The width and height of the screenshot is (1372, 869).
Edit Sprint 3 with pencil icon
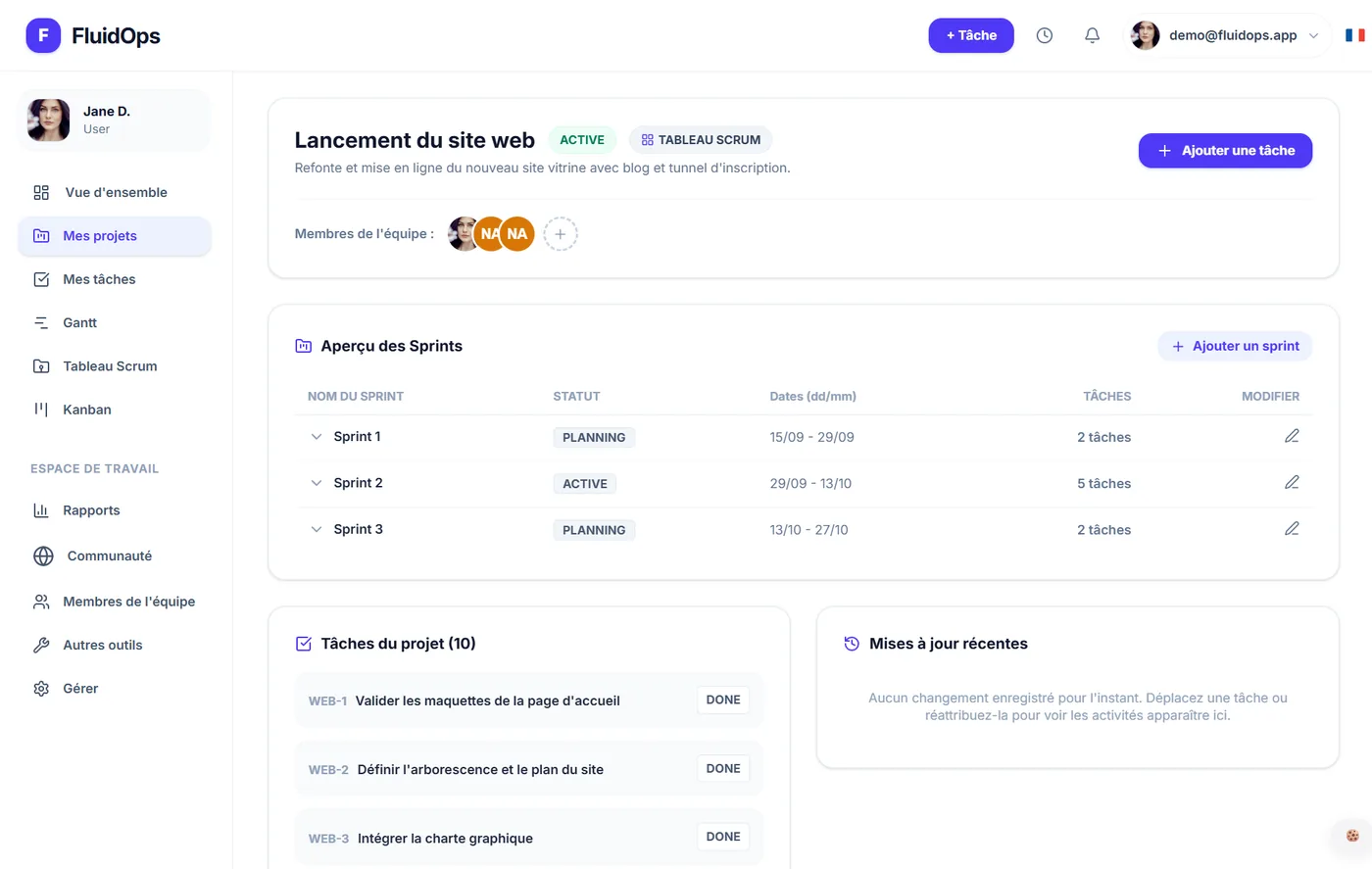1292,528
